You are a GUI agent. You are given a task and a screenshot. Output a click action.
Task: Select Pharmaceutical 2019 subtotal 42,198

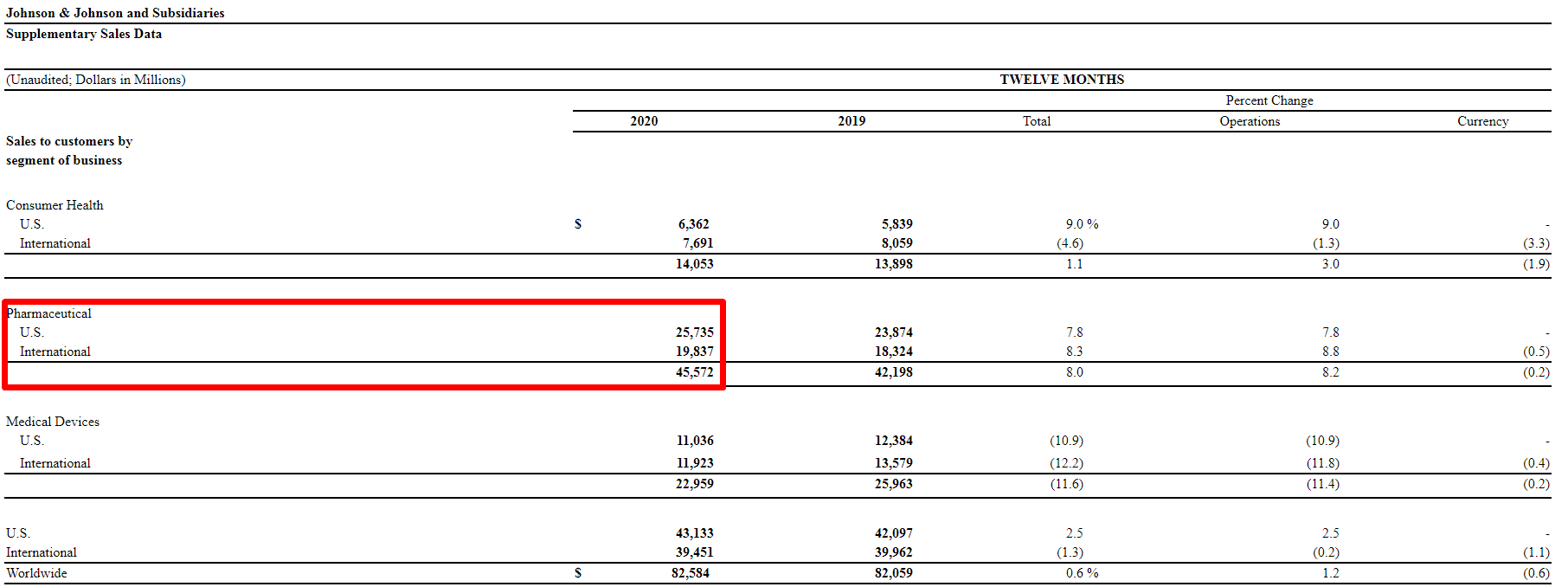click(894, 372)
